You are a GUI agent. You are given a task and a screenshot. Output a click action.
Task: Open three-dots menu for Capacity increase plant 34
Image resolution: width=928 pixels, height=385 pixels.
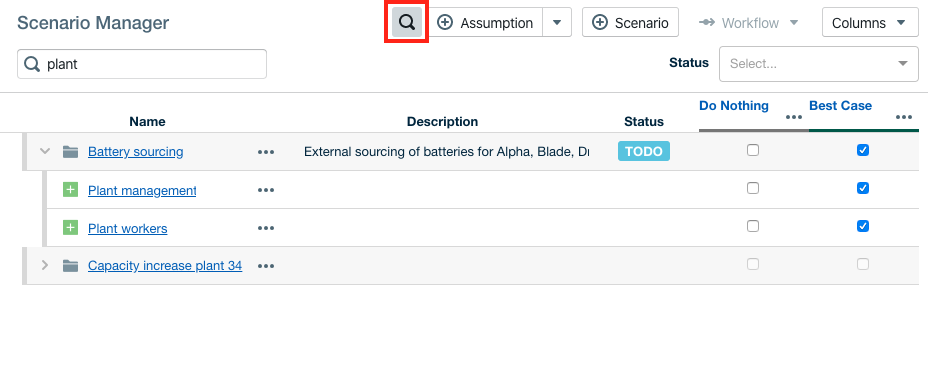pos(266,266)
